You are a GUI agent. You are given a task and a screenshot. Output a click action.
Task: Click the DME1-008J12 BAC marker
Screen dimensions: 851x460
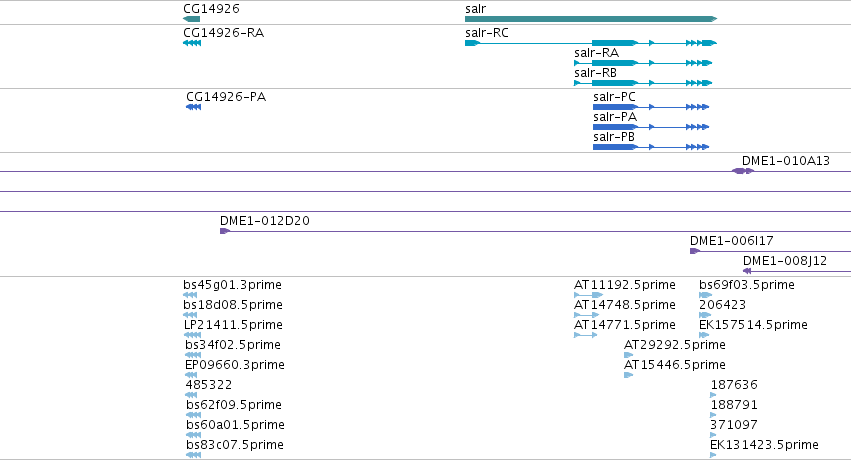coord(747,271)
